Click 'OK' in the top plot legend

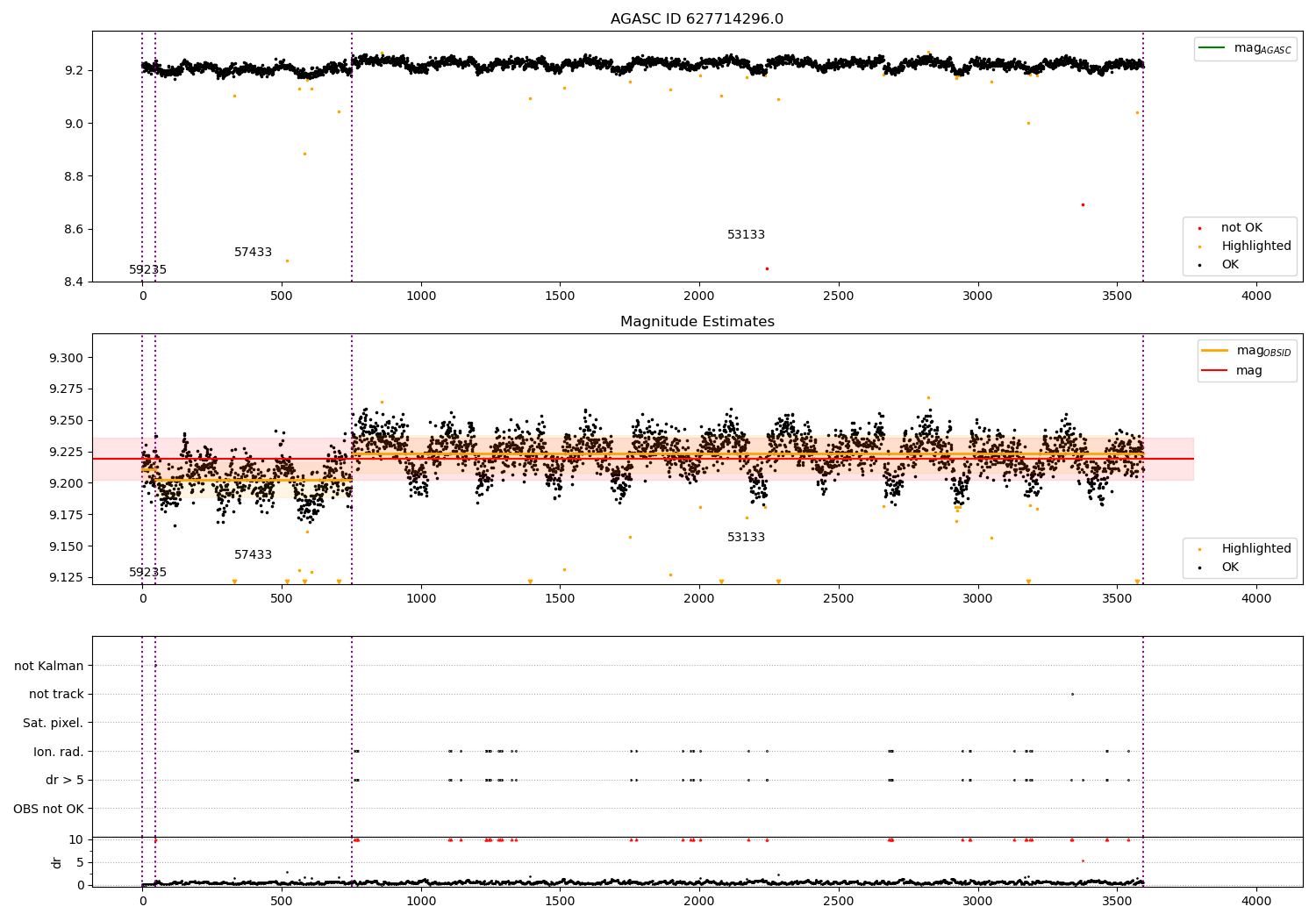[1230, 265]
